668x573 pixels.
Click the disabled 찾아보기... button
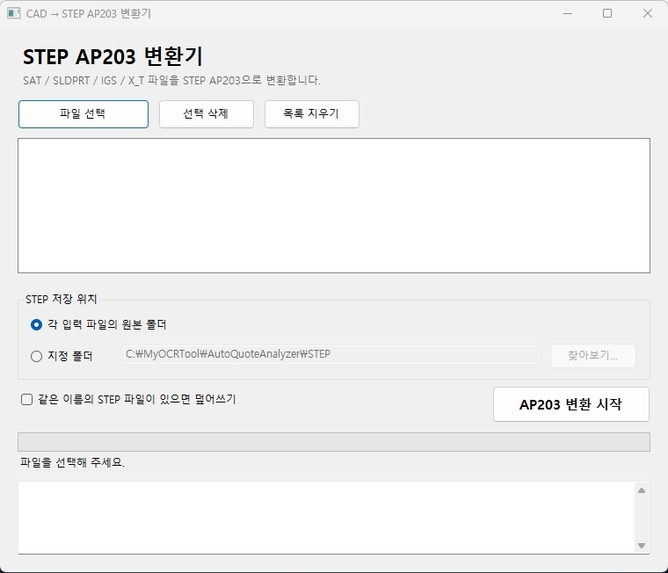[x=593, y=356]
